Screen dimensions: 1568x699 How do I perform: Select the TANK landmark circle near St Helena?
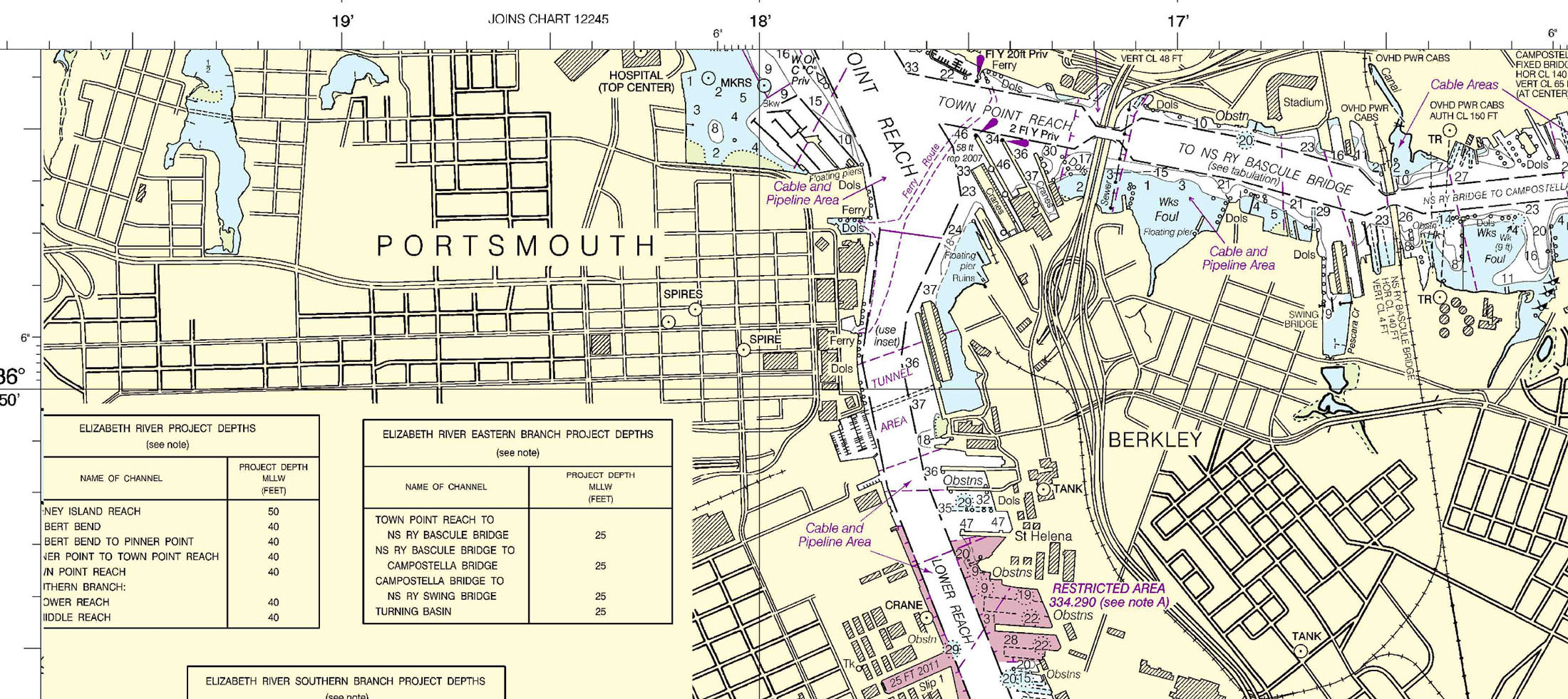[x=1043, y=490]
